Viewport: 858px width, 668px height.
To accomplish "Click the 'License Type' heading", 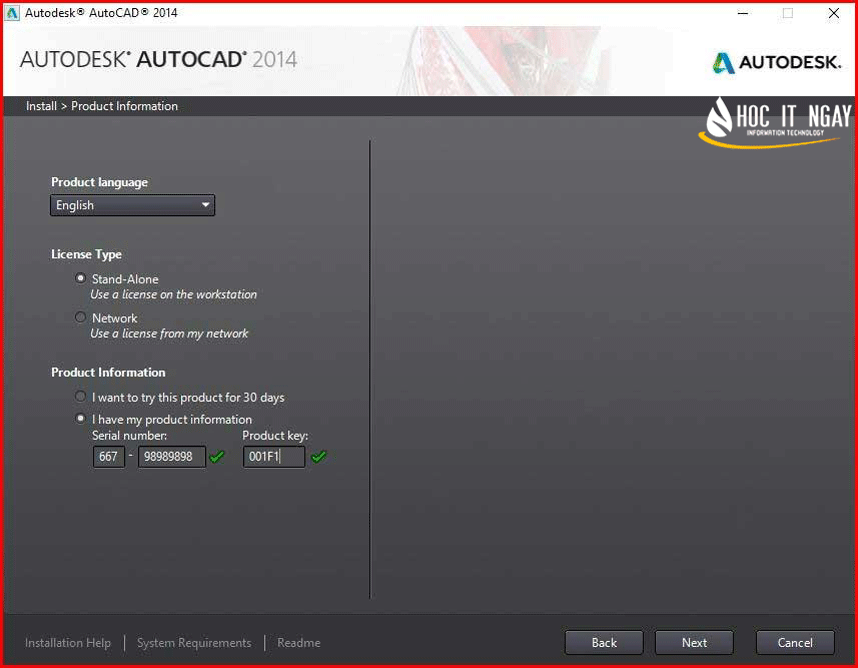I will pos(86,254).
